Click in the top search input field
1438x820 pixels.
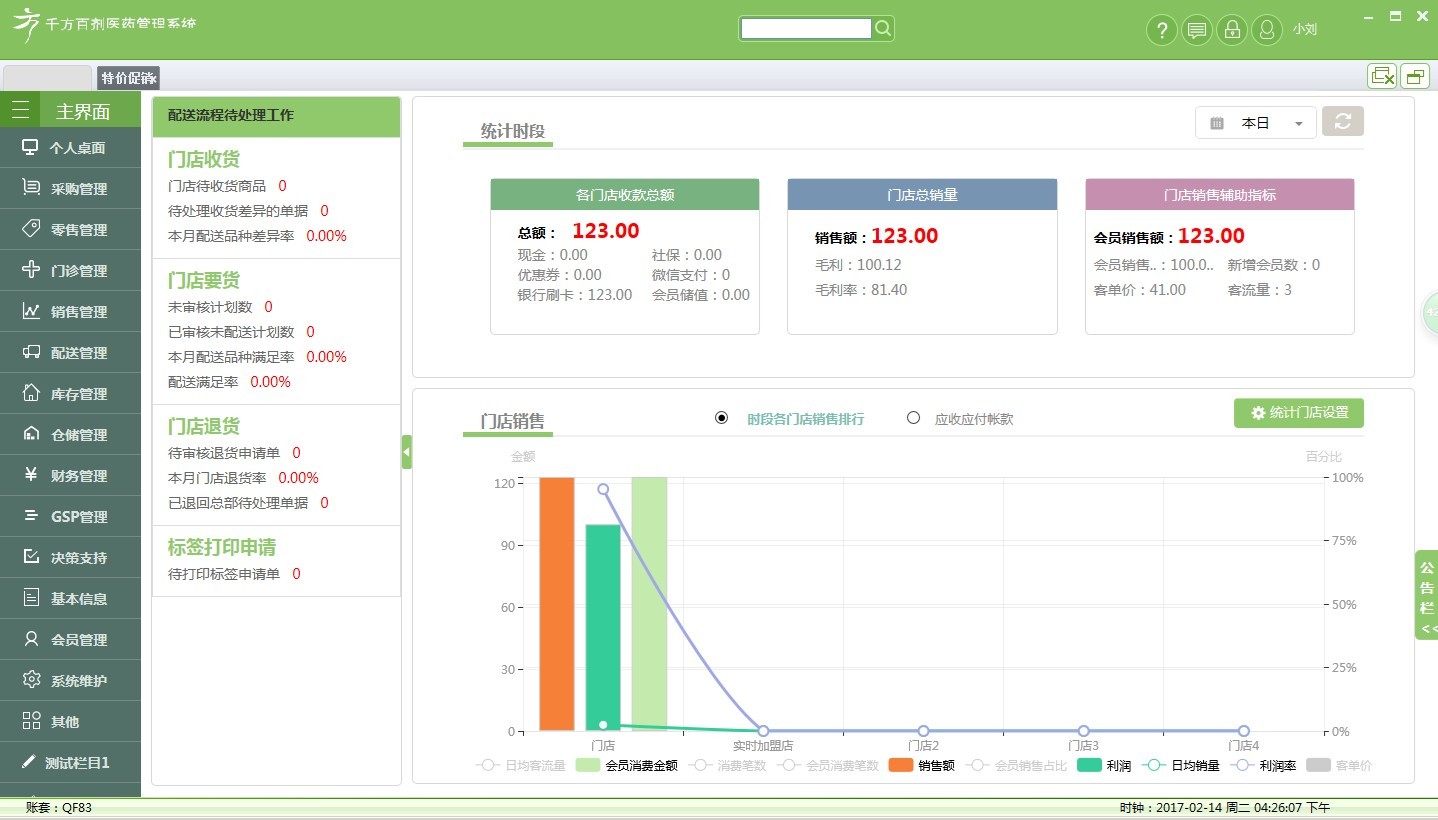806,29
